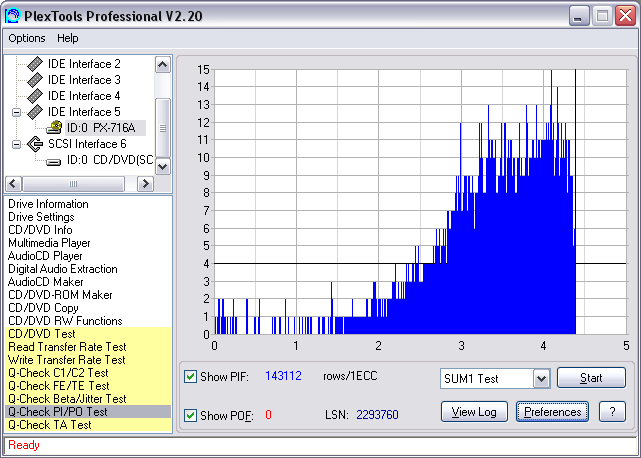Click the PX-716A drive icon
The image size is (641, 458).
54,128
